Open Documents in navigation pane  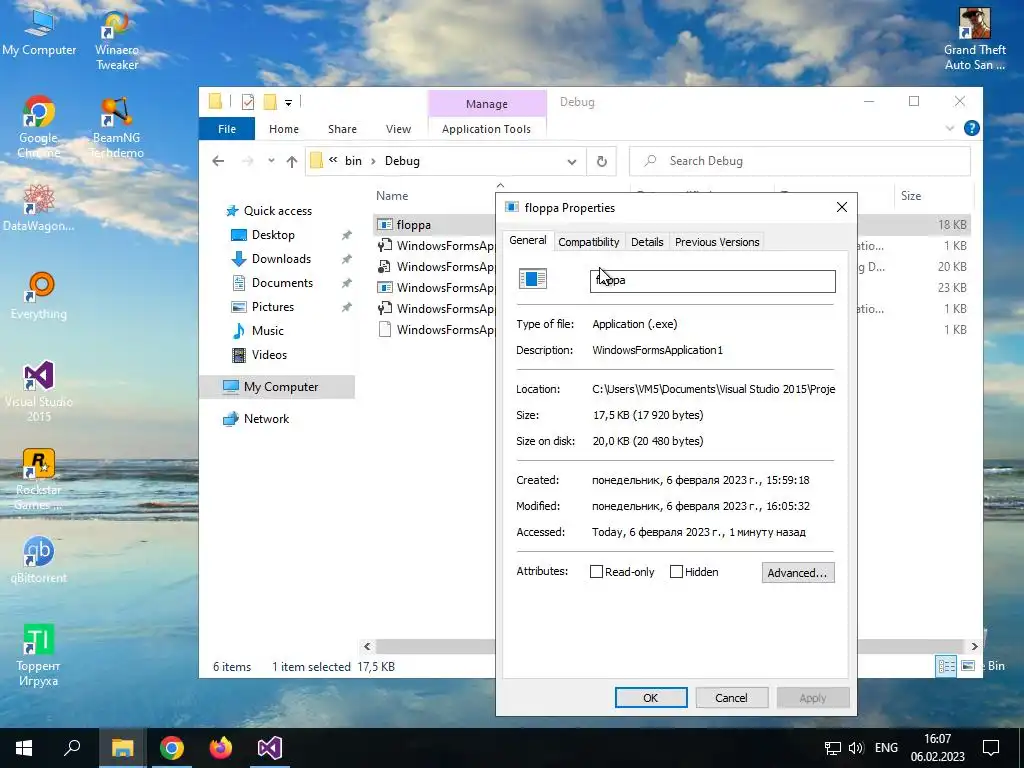click(282, 283)
